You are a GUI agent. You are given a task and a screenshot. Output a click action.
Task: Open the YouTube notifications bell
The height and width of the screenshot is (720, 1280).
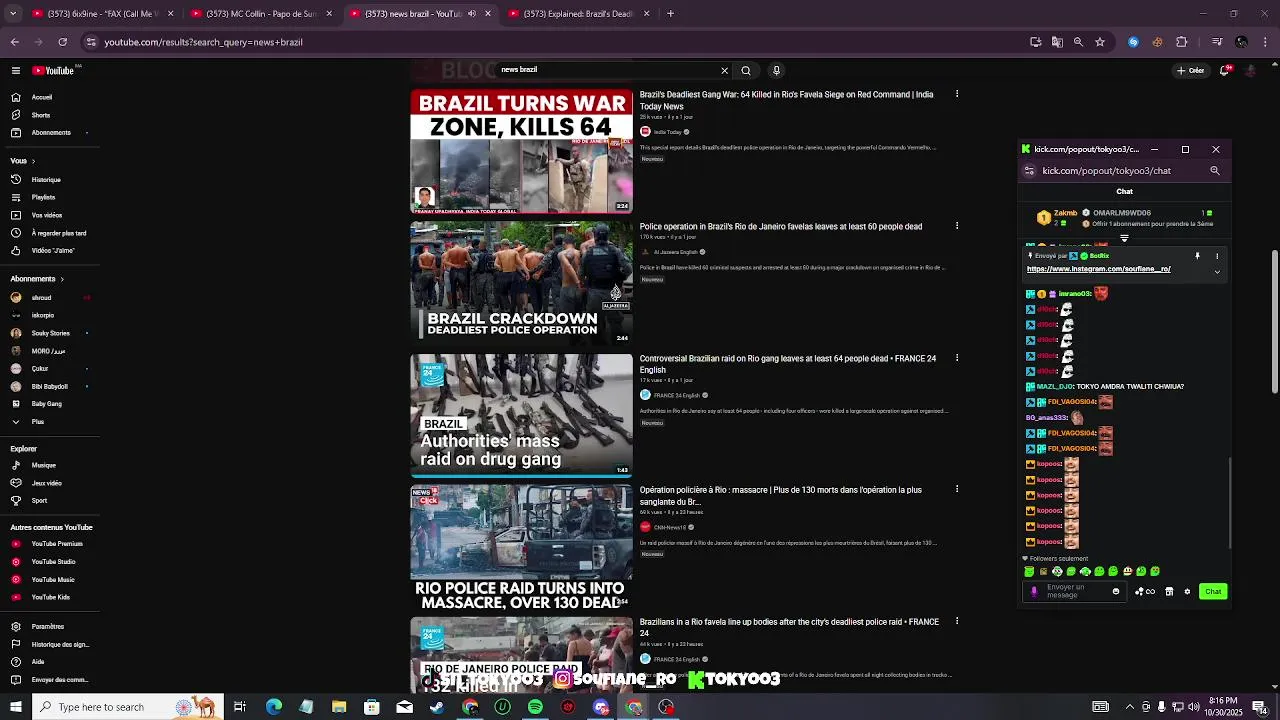(x=1224, y=70)
